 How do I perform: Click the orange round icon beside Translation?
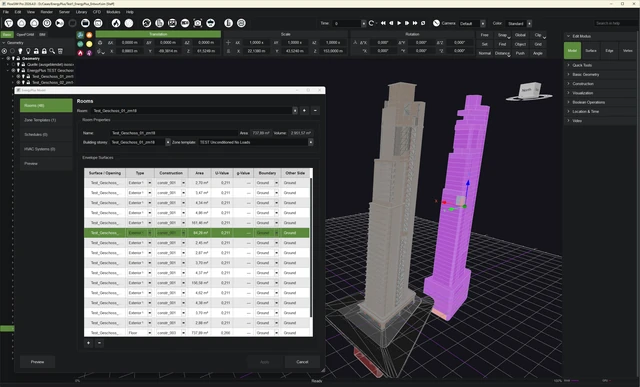point(89,35)
